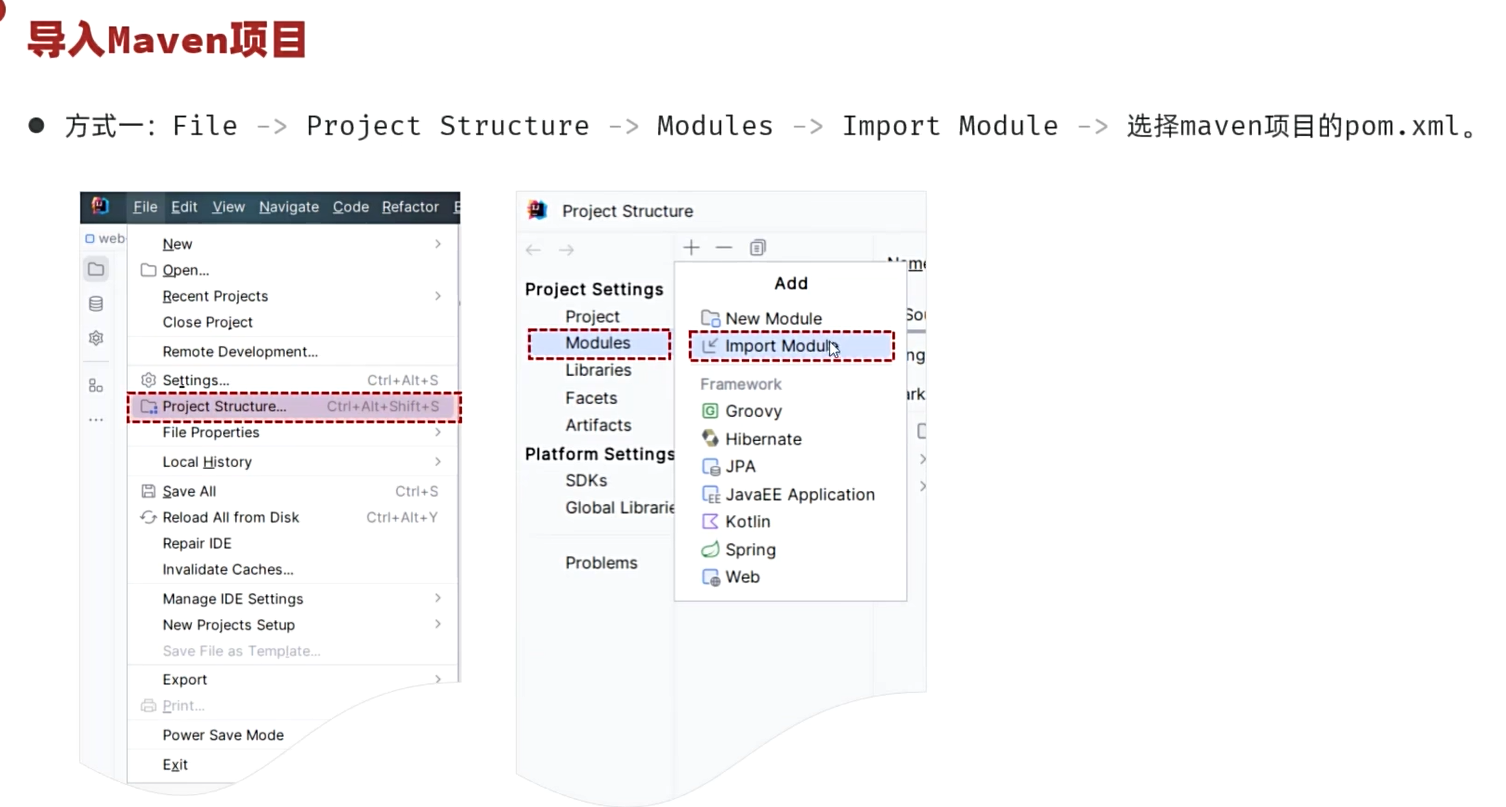1506x807 pixels.
Task: Go back with the left arrow
Action: (x=533, y=249)
